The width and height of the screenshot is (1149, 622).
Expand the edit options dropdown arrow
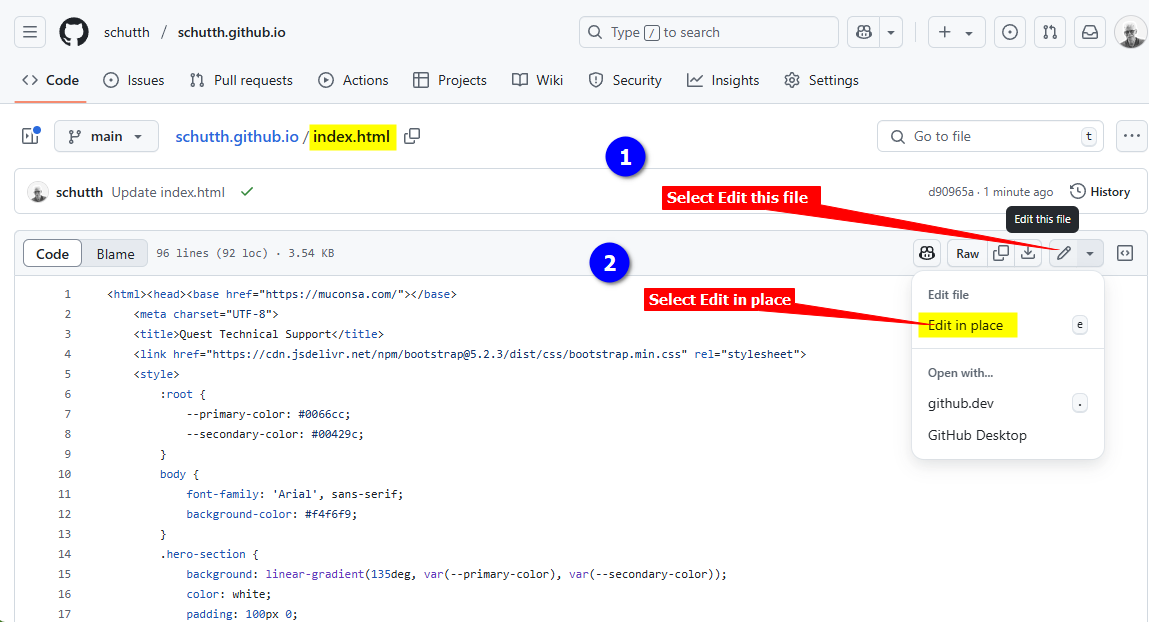coord(1090,253)
